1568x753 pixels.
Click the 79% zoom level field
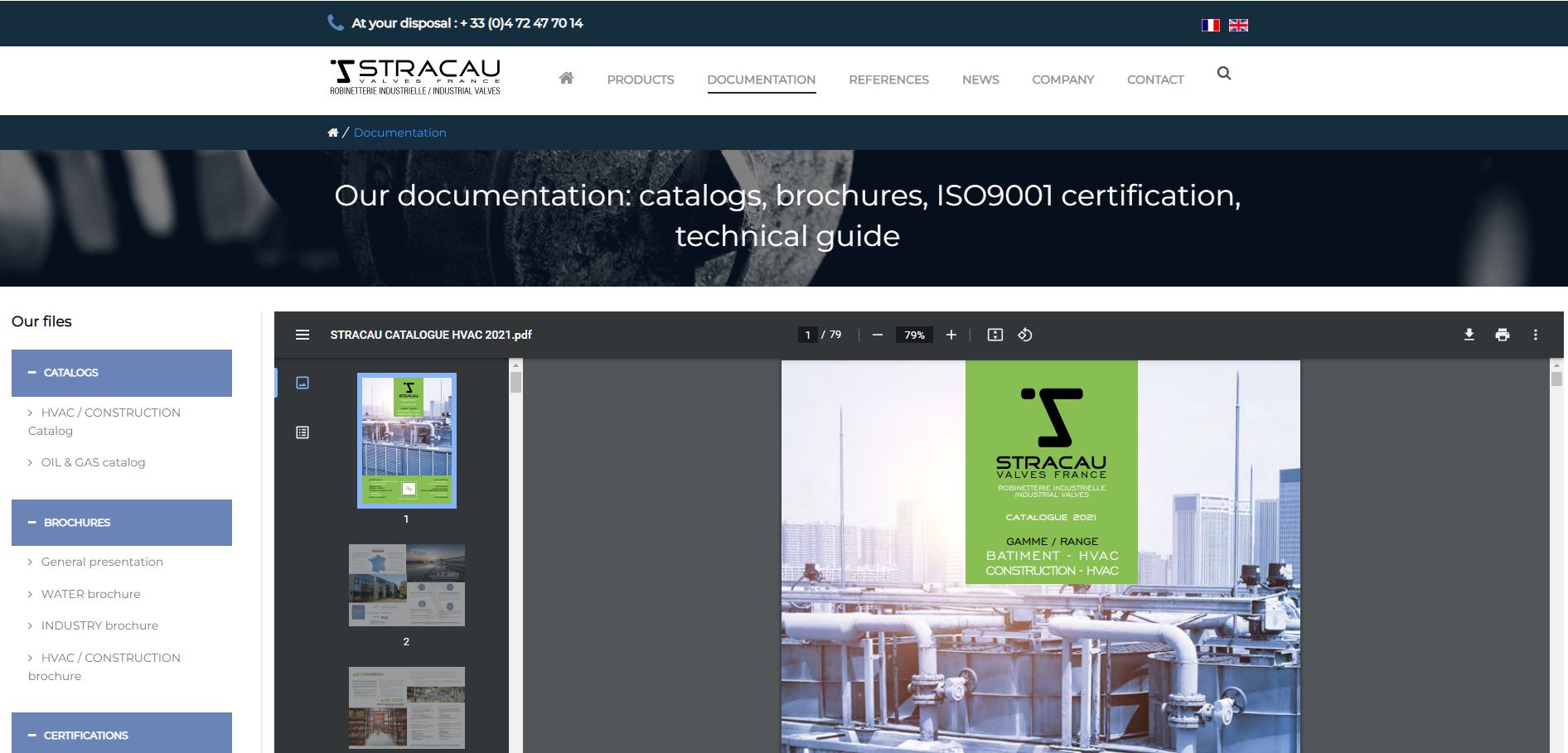[914, 335]
